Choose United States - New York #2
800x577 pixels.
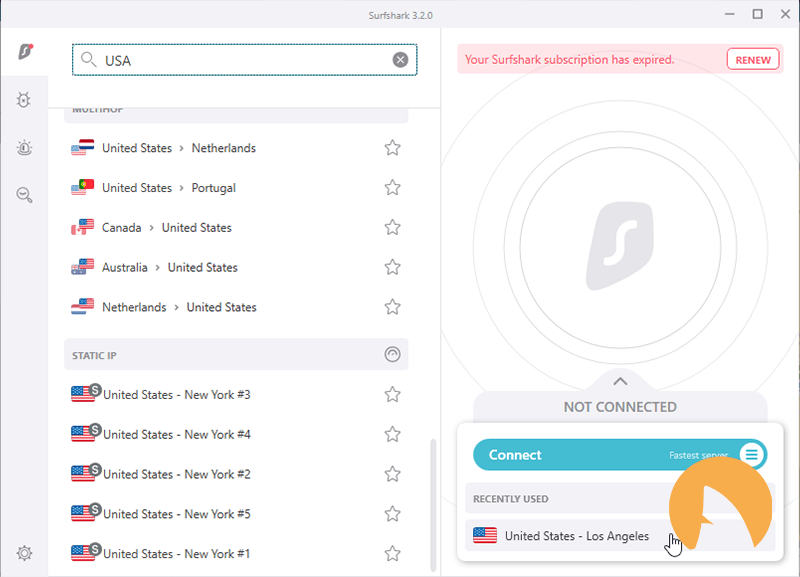tap(236, 474)
